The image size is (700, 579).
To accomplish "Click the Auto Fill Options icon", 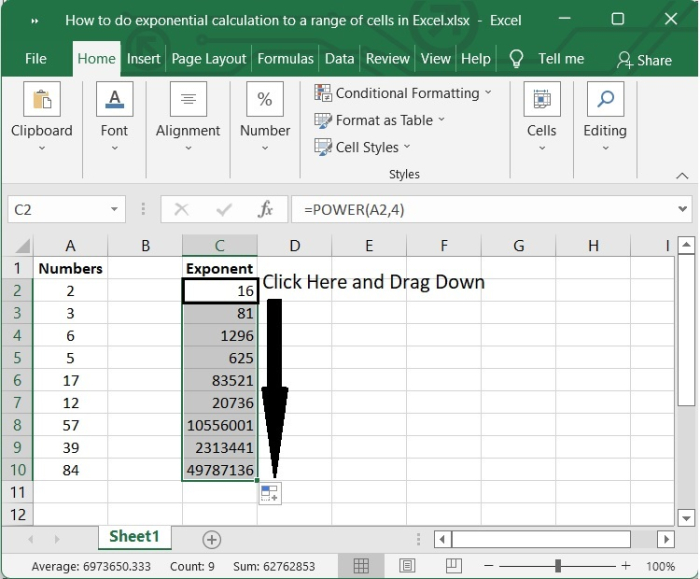I will point(270,493).
